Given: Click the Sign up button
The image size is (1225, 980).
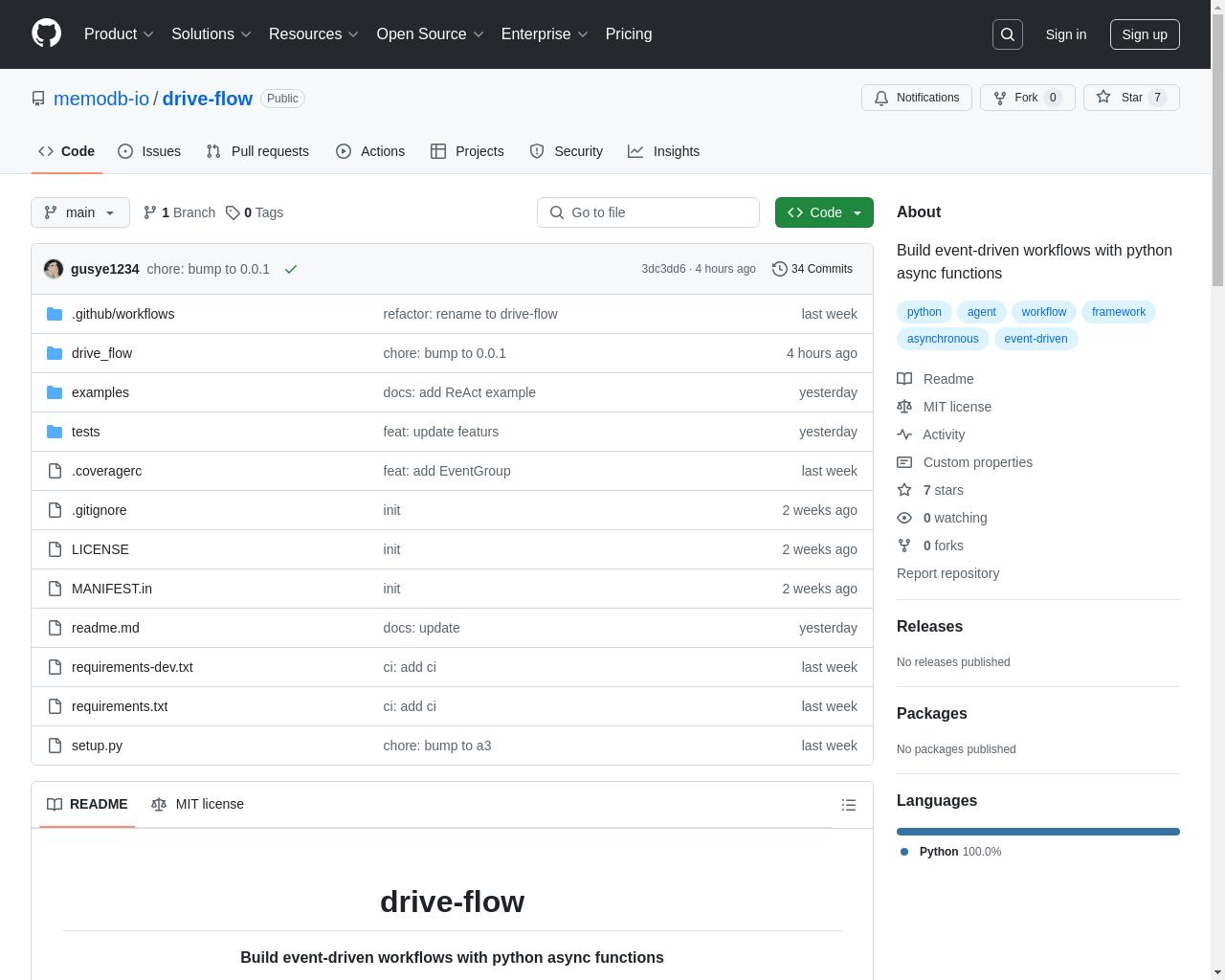Looking at the screenshot, I should pyautogui.click(x=1145, y=34).
